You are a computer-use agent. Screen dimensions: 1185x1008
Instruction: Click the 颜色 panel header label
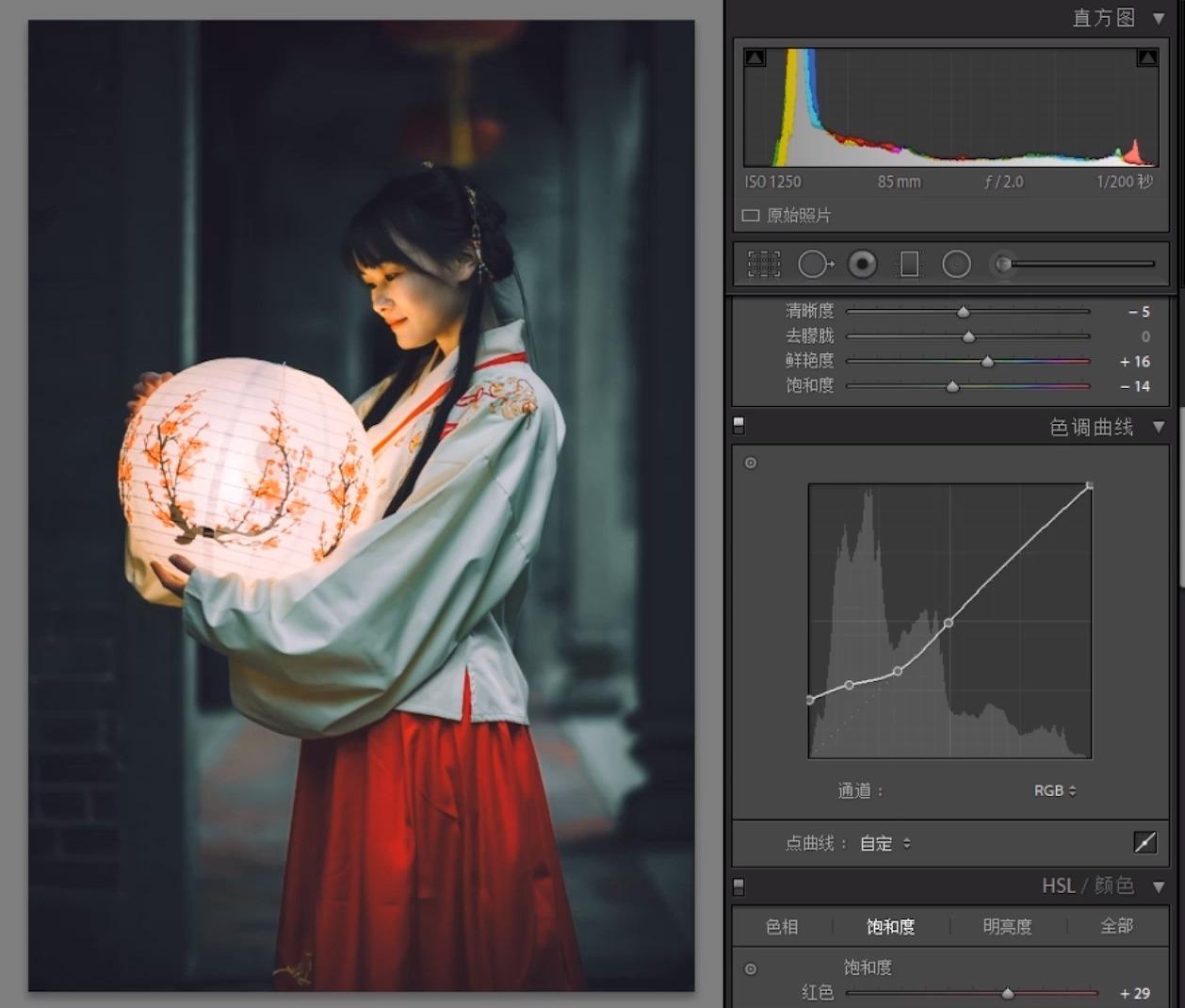pyautogui.click(x=1113, y=886)
